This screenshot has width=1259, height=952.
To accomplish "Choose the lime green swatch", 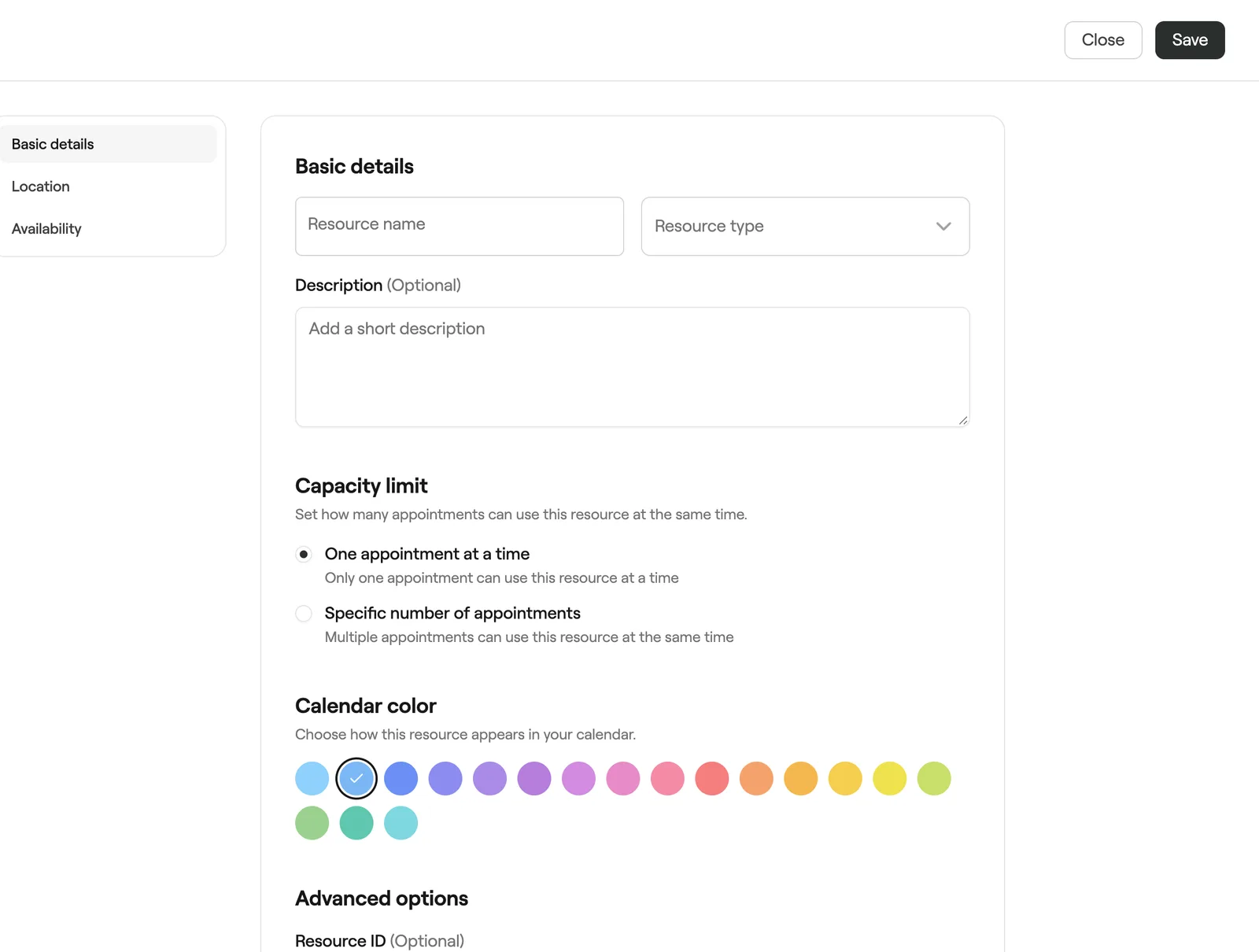I will pyautogui.click(x=935, y=779).
